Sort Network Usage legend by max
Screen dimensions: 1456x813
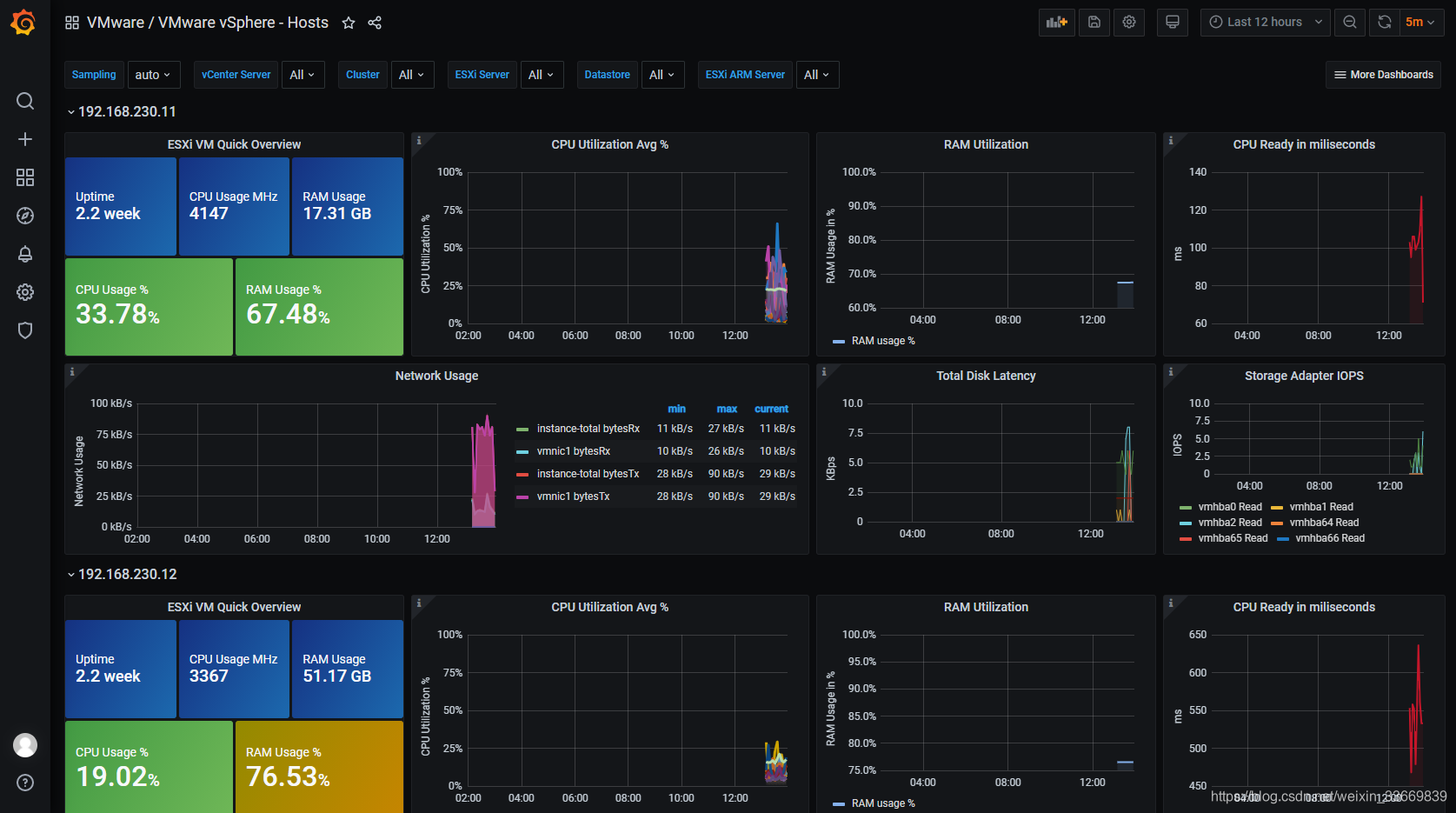click(x=727, y=409)
